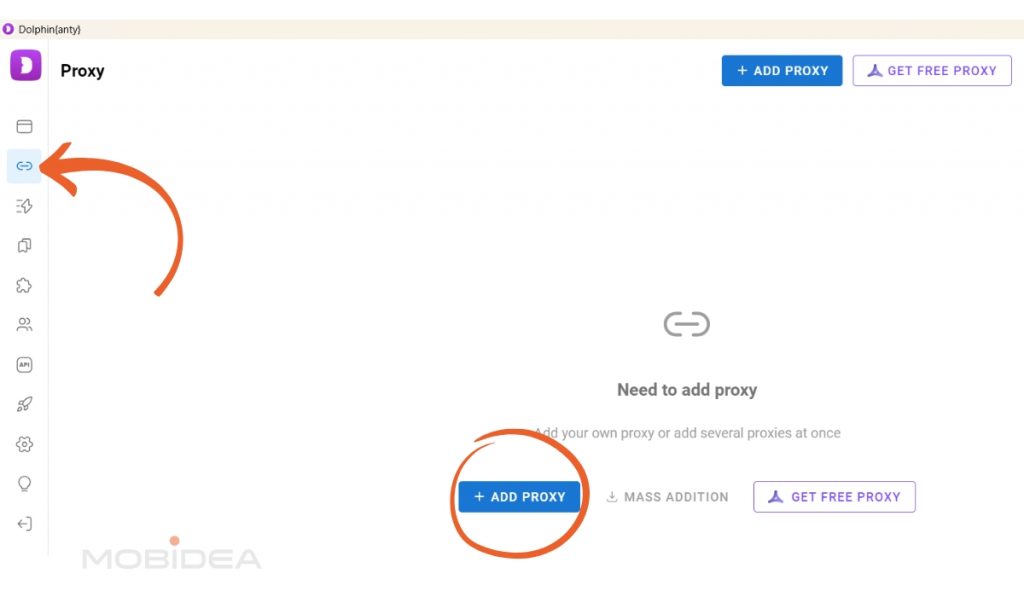Open the Bookmarks/Tabs section in sidebar
The image size is (1024, 597).
pyautogui.click(x=23, y=245)
